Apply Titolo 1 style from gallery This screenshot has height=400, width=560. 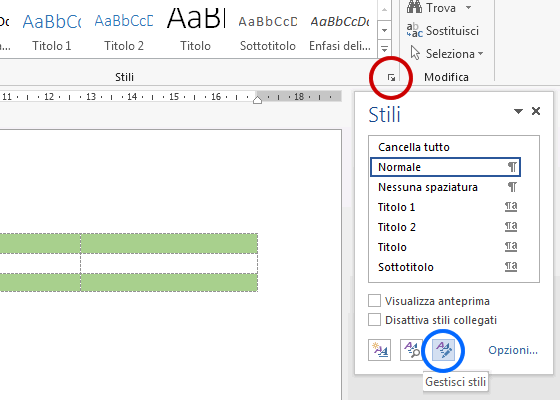click(x=52, y=29)
